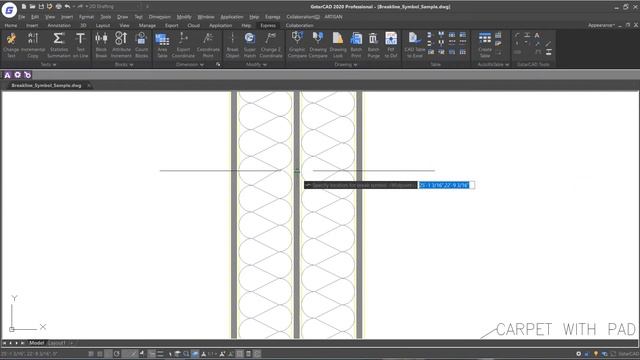
Task: Open the Dimension panel dialog launcher arrow
Action: click(218, 64)
